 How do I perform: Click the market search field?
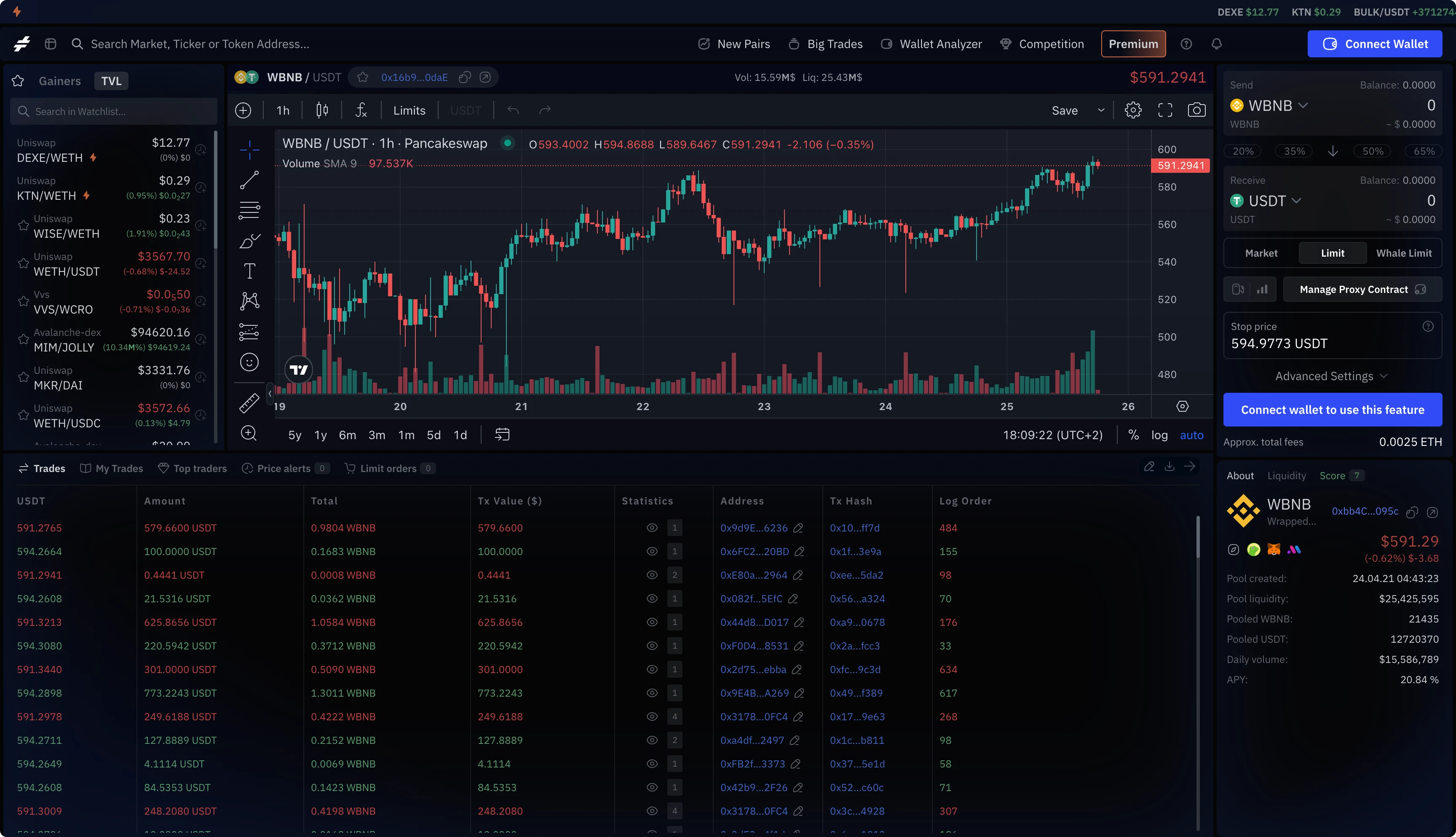point(200,44)
